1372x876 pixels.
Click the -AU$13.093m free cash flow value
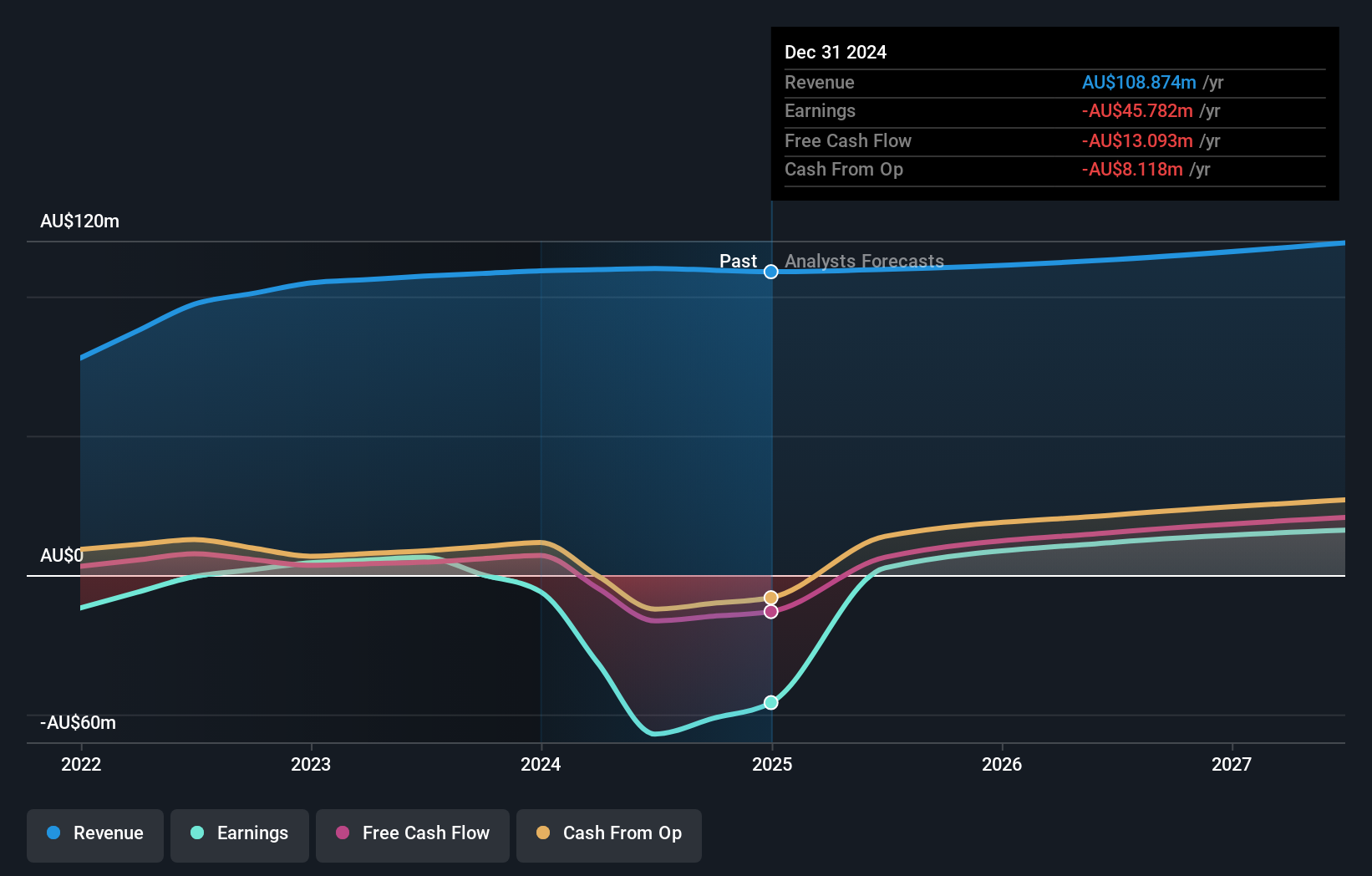[x=1137, y=141]
